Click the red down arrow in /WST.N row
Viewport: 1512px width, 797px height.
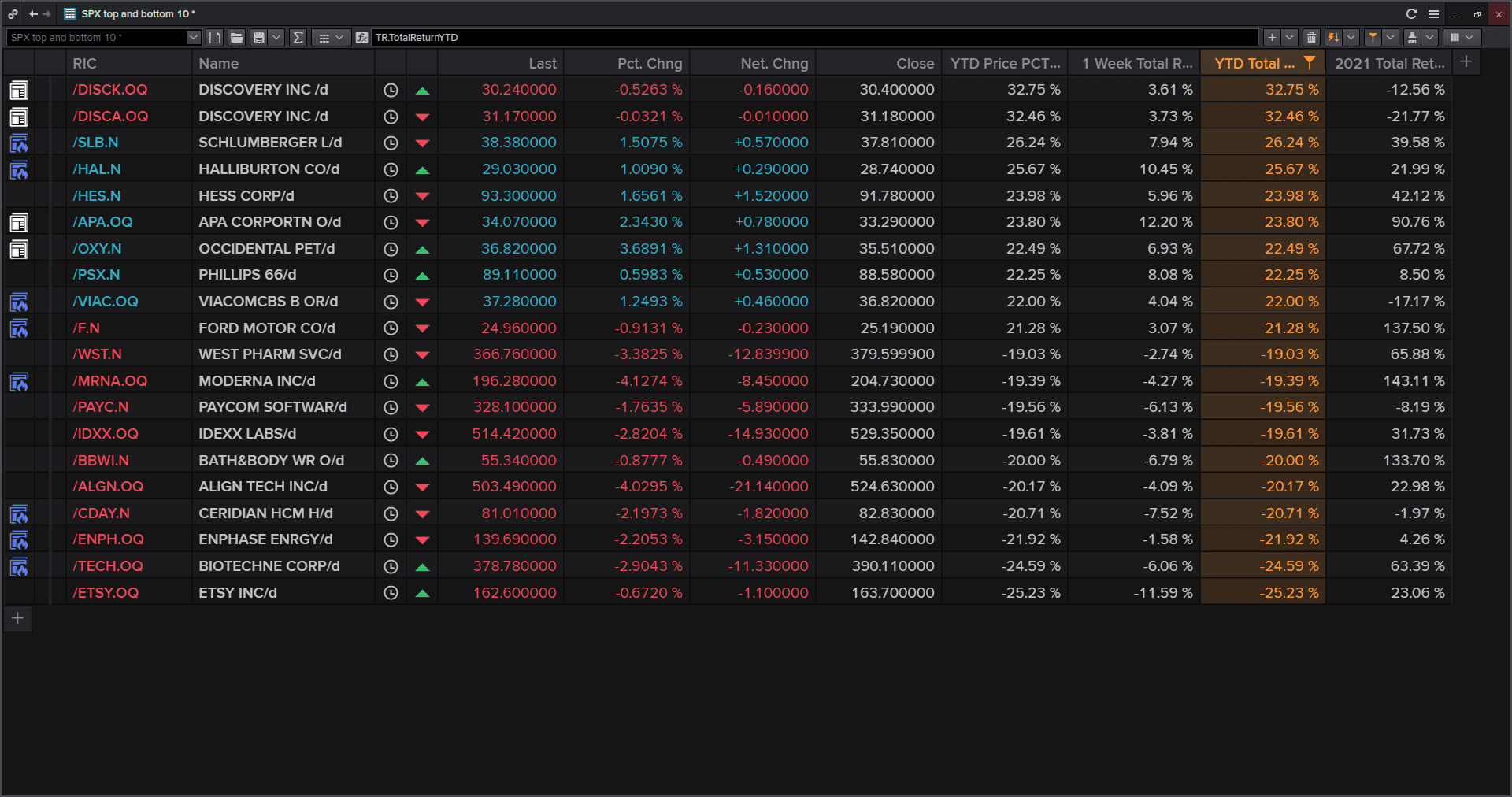(422, 355)
